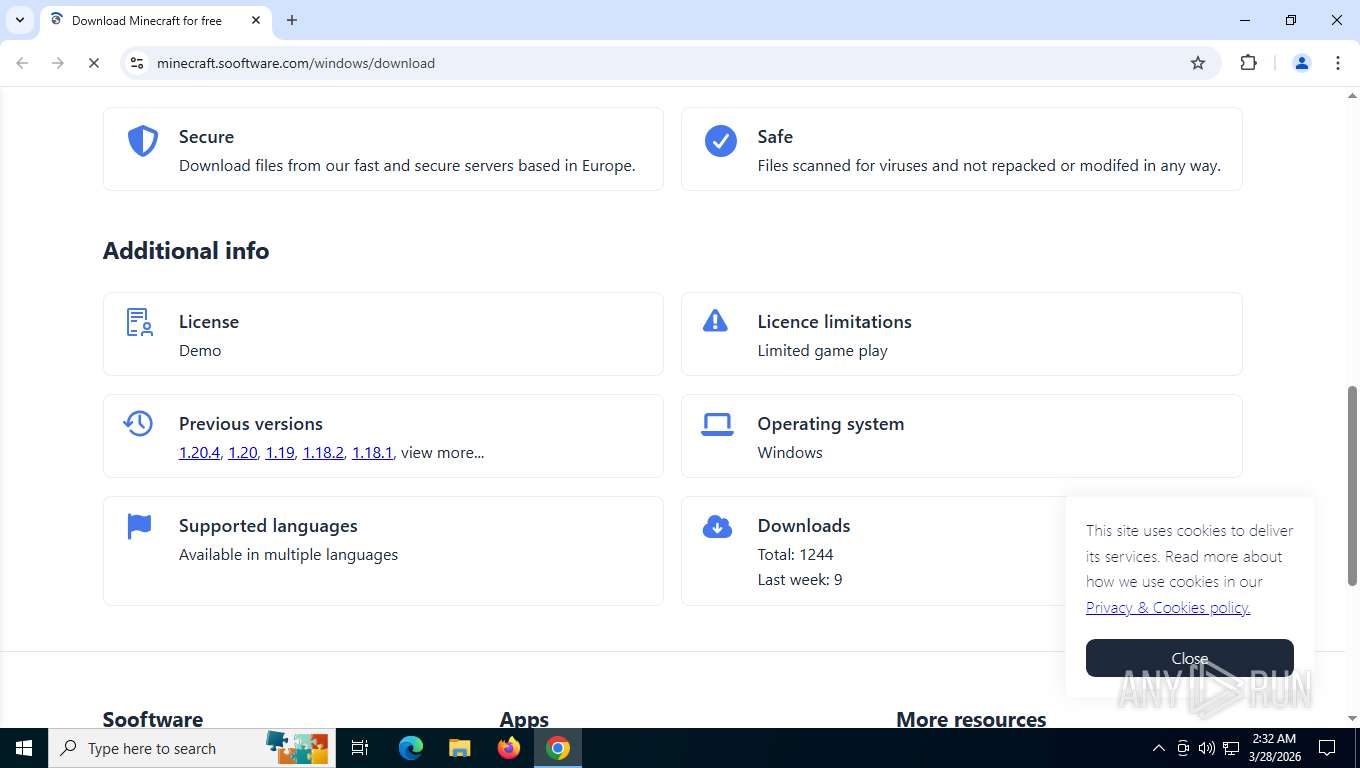This screenshot has width=1360, height=768.
Task: Click the License document icon
Action: 140,322
